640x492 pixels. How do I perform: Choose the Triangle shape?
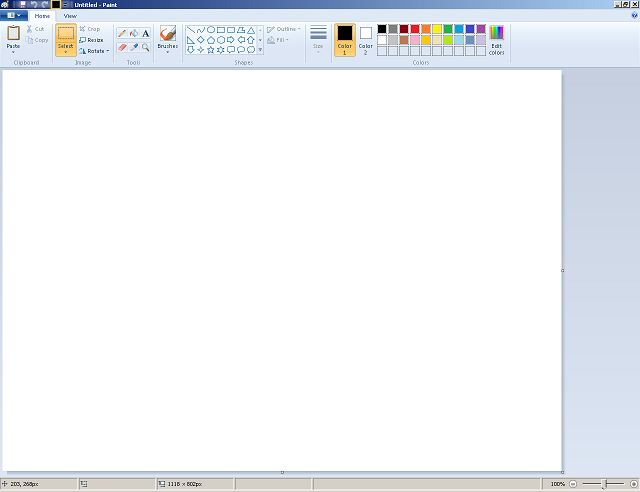point(251,30)
